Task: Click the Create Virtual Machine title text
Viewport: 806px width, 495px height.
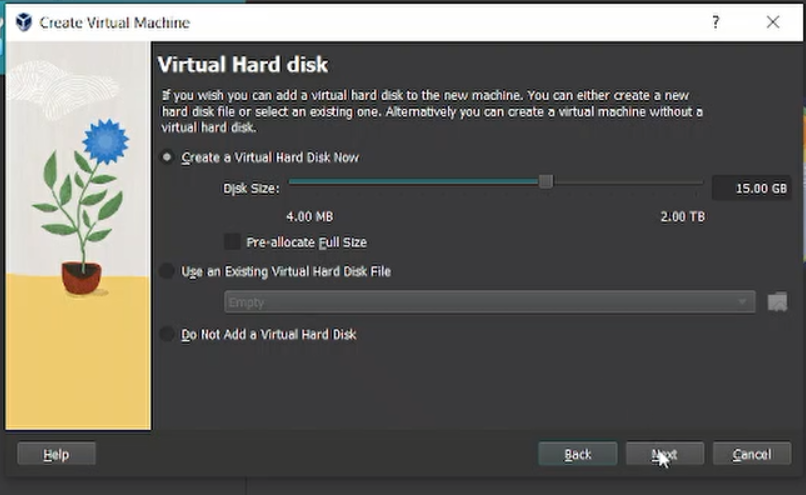Action: click(114, 22)
